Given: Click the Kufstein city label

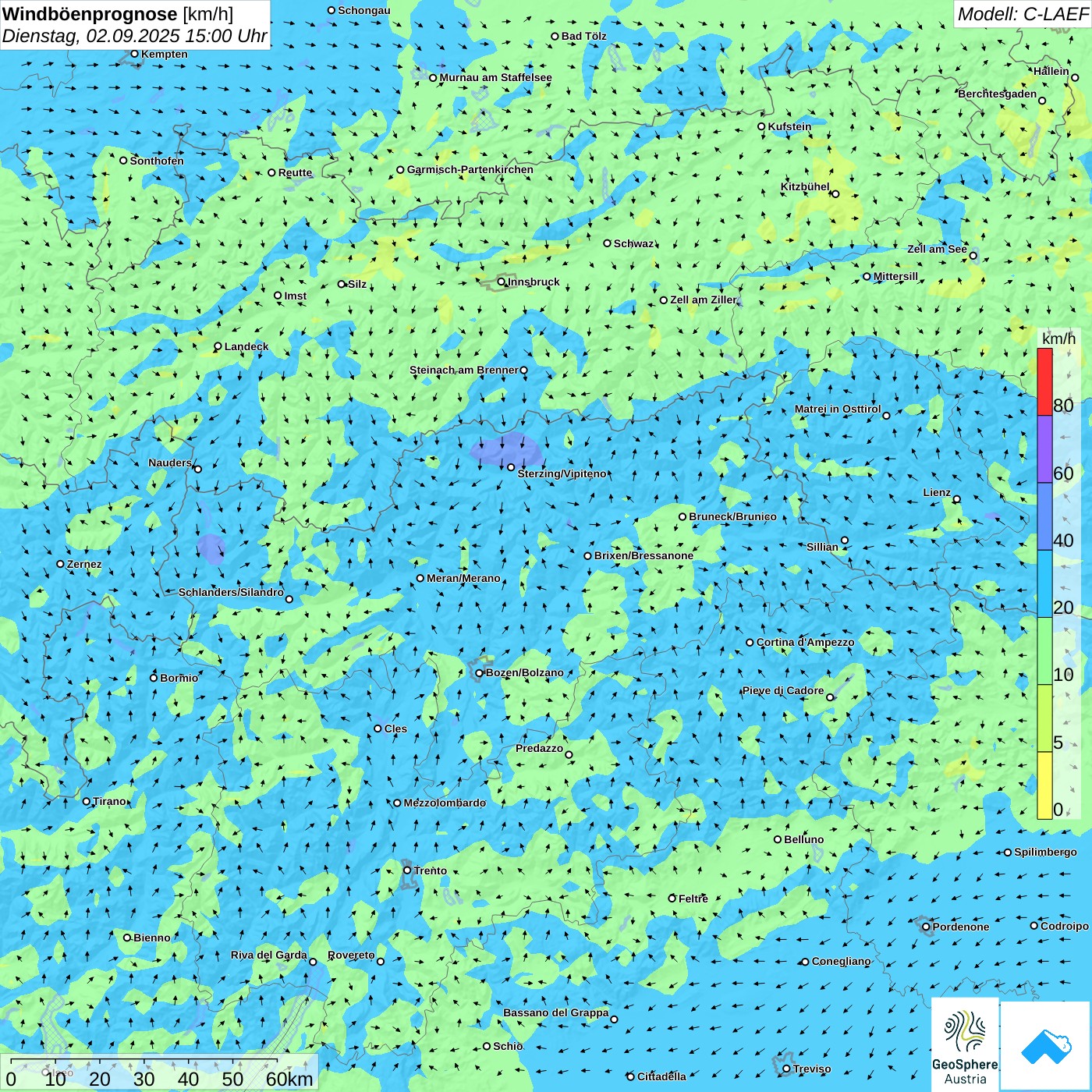Looking at the screenshot, I should [x=789, y=126].
